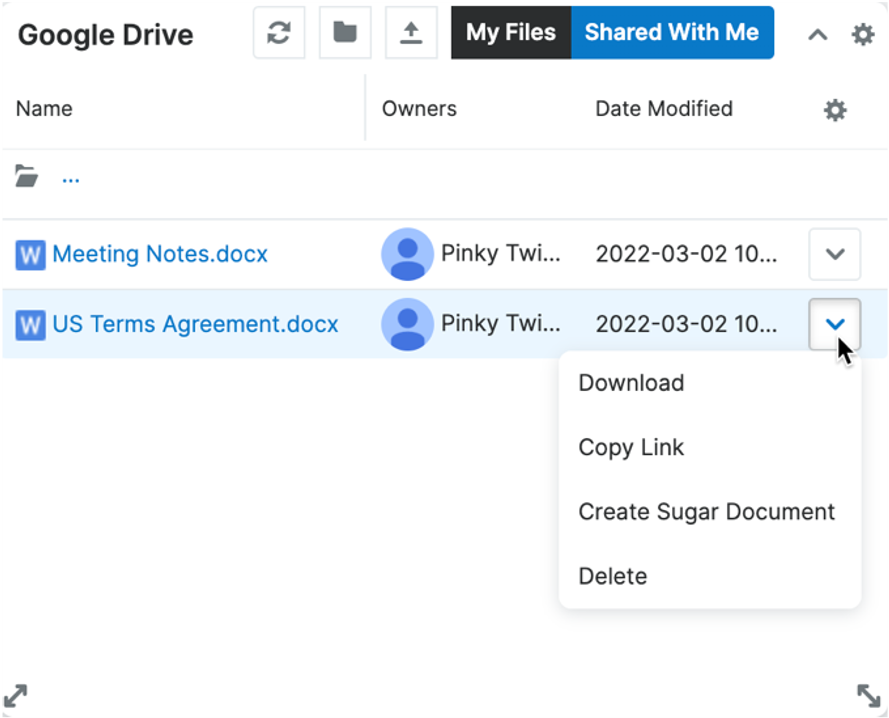Click the parent folder icon
889x718 pixels.
pyautogui.click(x=27, y=178)
